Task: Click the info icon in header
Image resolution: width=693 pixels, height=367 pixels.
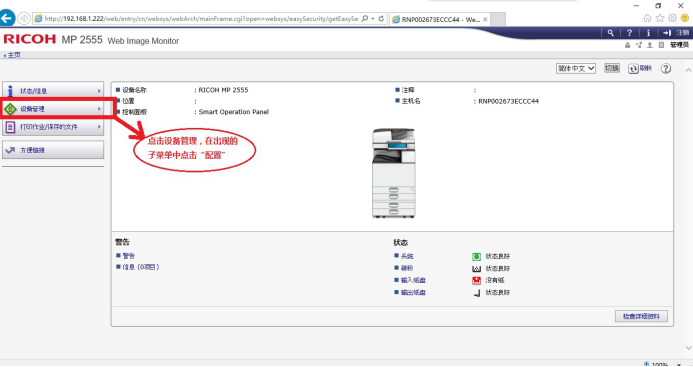Action: coord(648,33)
